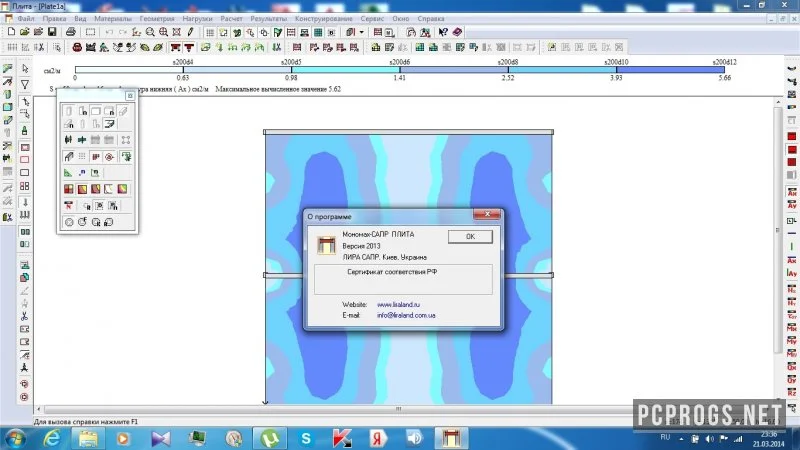Open the uTorrent icon on the taskbar

[269, 438]
